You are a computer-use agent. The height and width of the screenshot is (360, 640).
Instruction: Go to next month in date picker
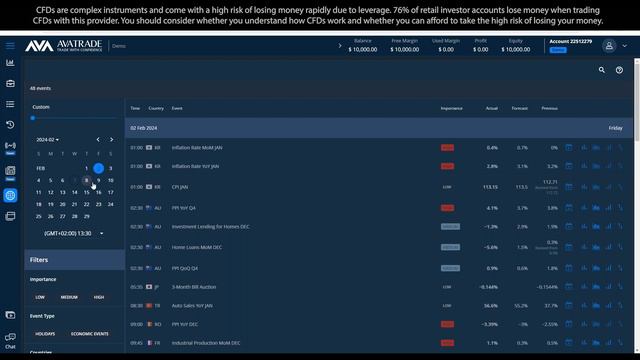(111, 140)
